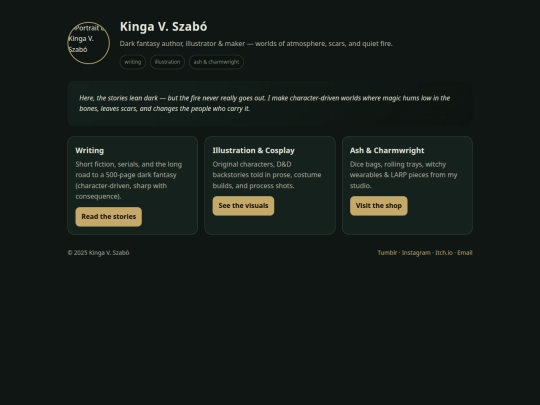Click the "Illustration & Cosplay" card heading
The width and height of the screenshot is (540, 405).
(253, 150)
